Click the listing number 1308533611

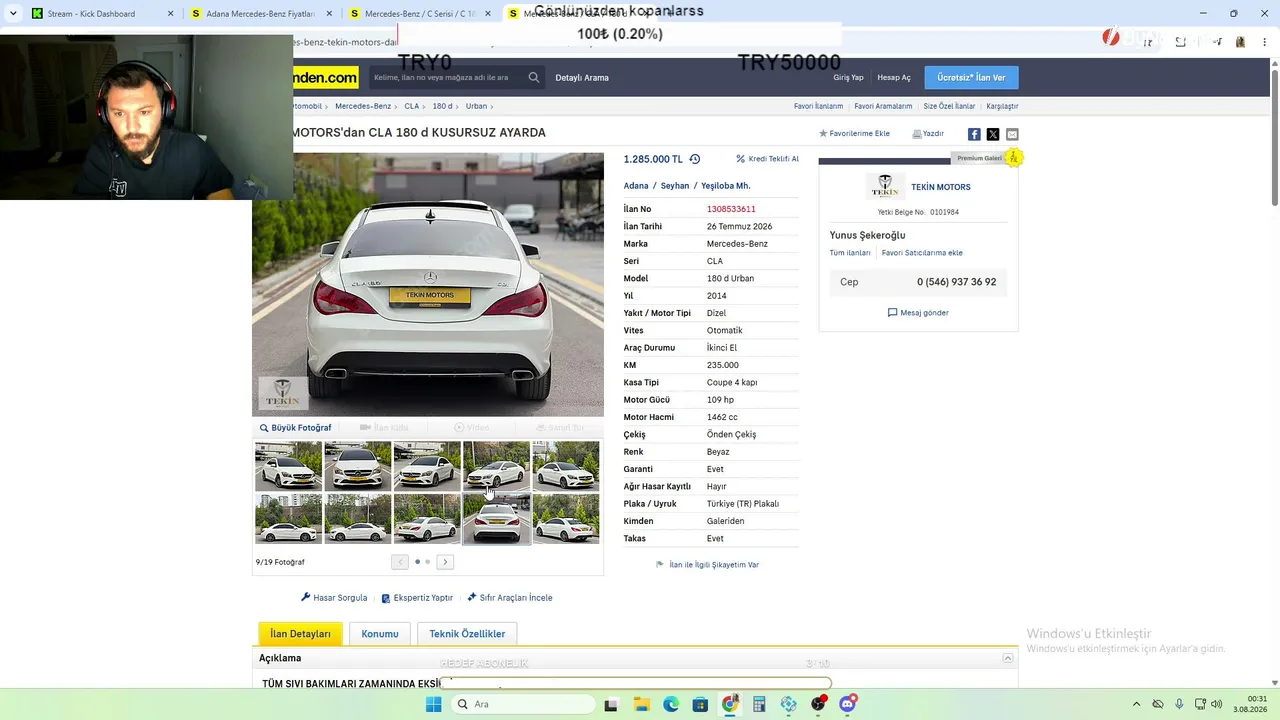pos(731,209)
